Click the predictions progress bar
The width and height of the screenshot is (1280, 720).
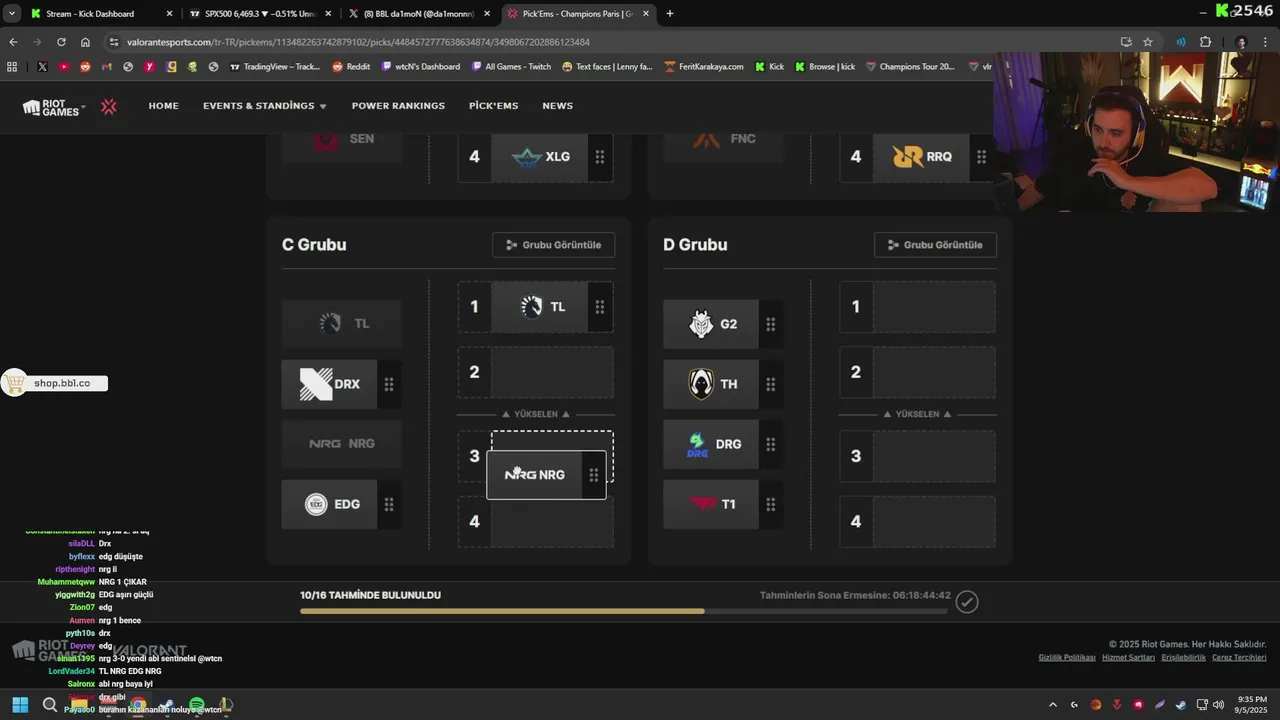point(624,611)
